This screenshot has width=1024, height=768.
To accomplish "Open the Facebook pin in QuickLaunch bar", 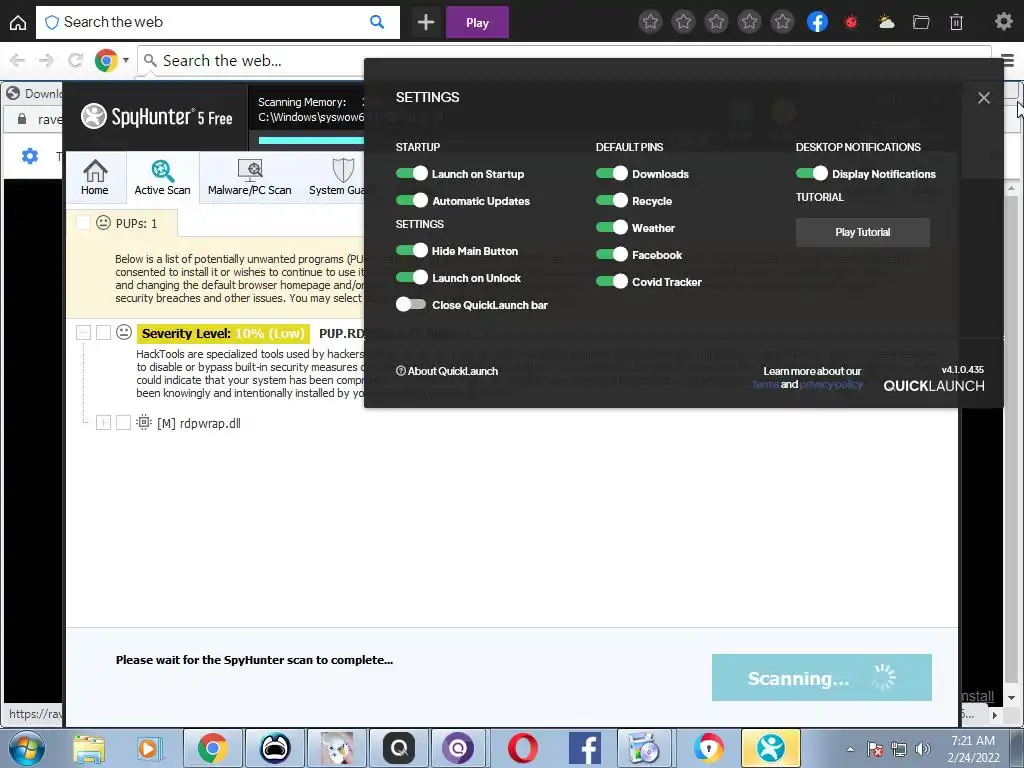I will 817,22.
